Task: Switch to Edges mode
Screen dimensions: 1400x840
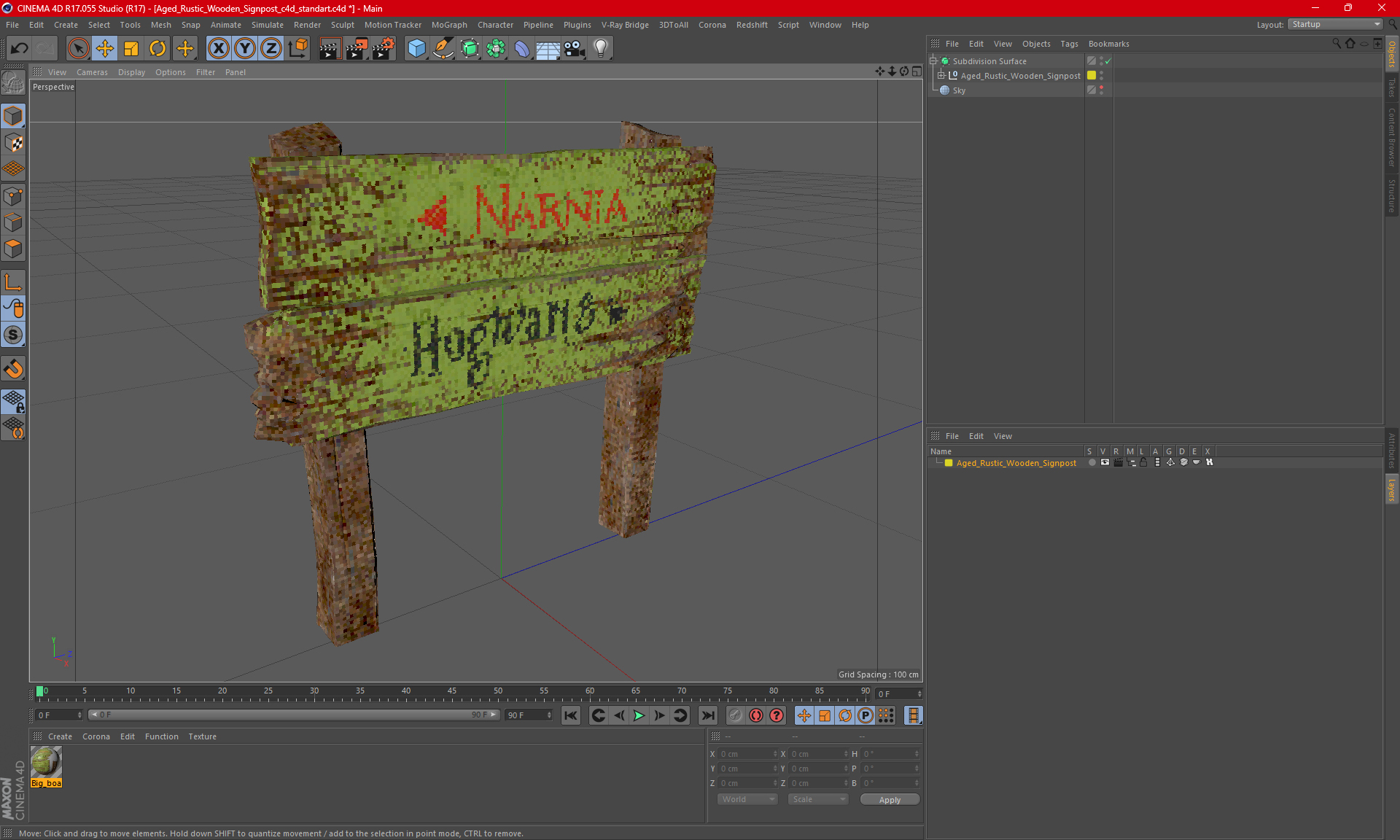Action: [13, 222]
